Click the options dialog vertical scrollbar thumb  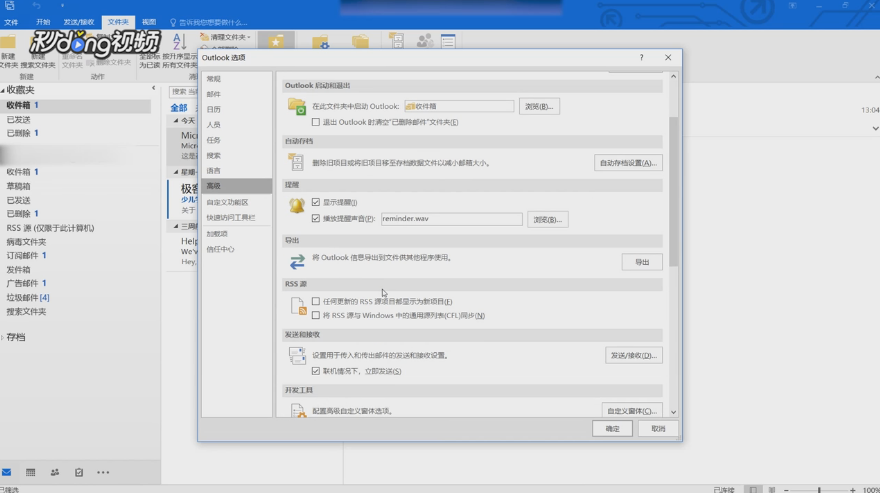pyautogui.click(x=673, y=191)
